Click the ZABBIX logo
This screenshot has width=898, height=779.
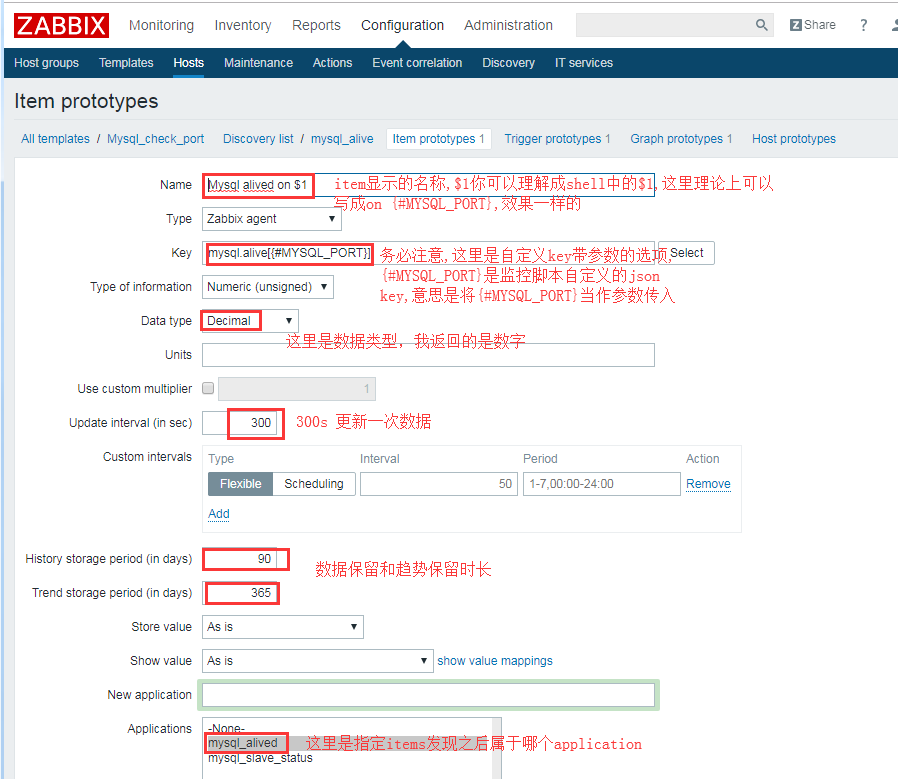[x=59, y=25]
